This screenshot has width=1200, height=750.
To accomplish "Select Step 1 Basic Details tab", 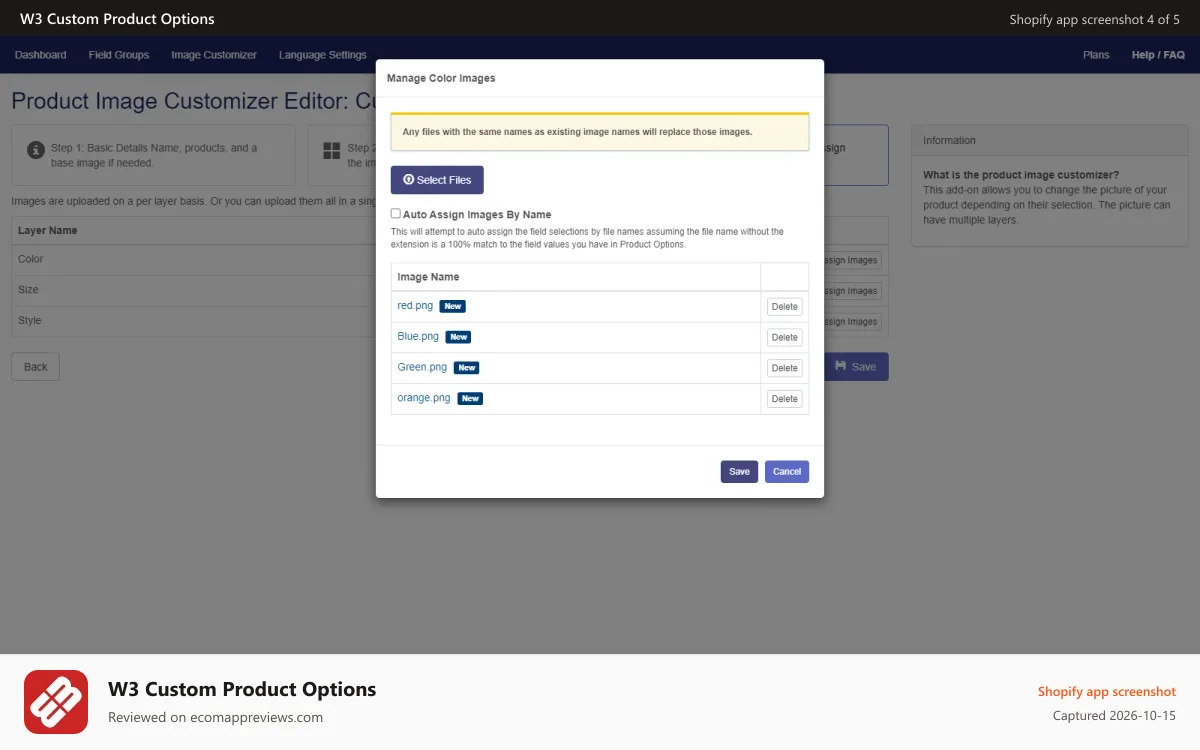I will click(153, 155).
